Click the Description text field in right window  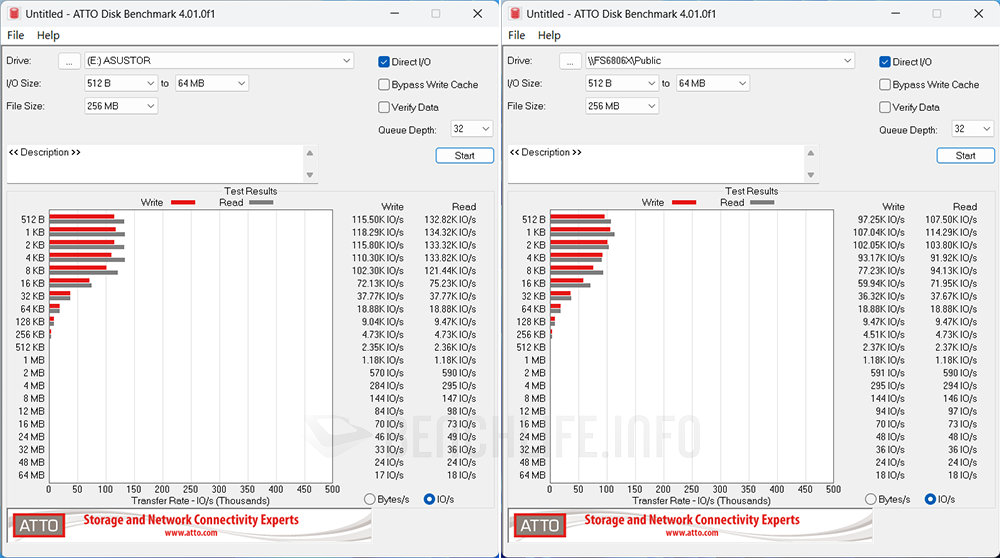pyautogui.click(x=655, y=164)
